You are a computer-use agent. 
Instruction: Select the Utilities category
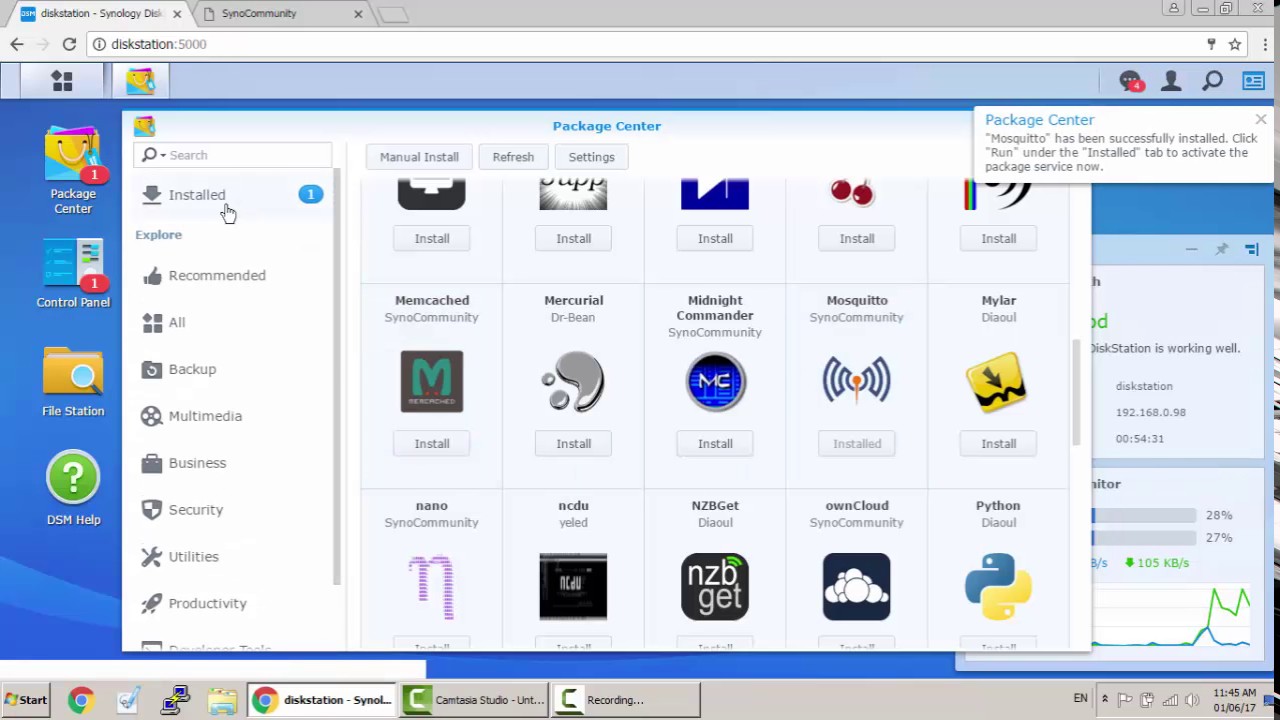pyautogui.click(x=233, y=556)
